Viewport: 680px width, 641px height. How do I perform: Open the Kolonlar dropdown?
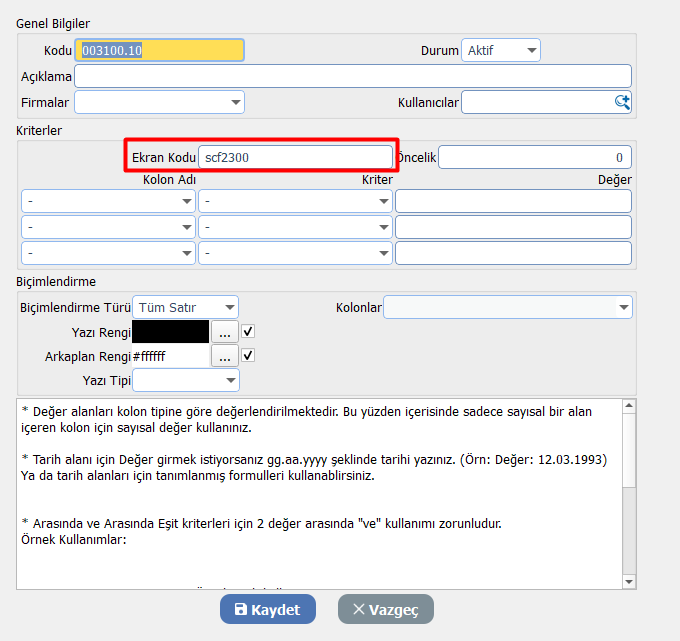508,306
